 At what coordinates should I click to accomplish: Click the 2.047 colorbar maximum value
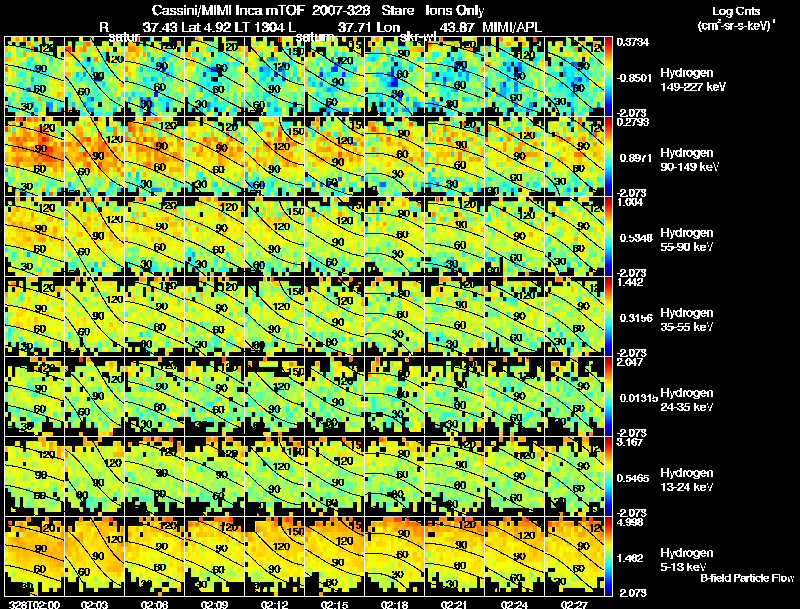[x=630, y=362]
